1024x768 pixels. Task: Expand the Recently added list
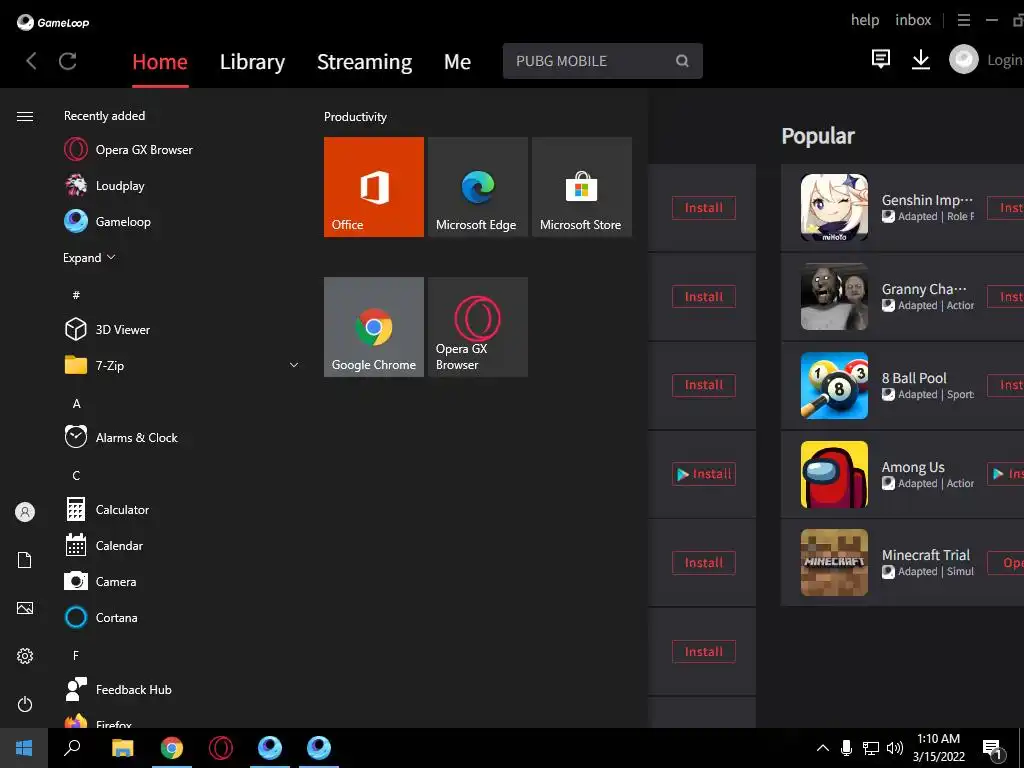89,257
